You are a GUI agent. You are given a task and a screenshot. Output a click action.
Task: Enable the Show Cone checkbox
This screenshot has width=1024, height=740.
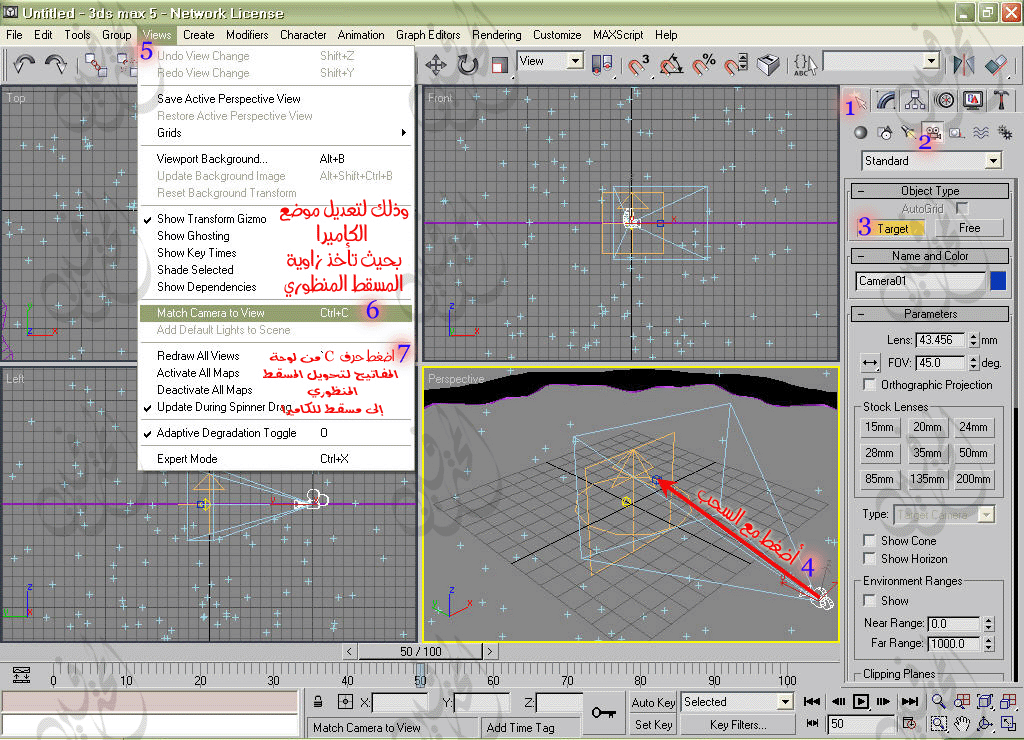(869, 541)
